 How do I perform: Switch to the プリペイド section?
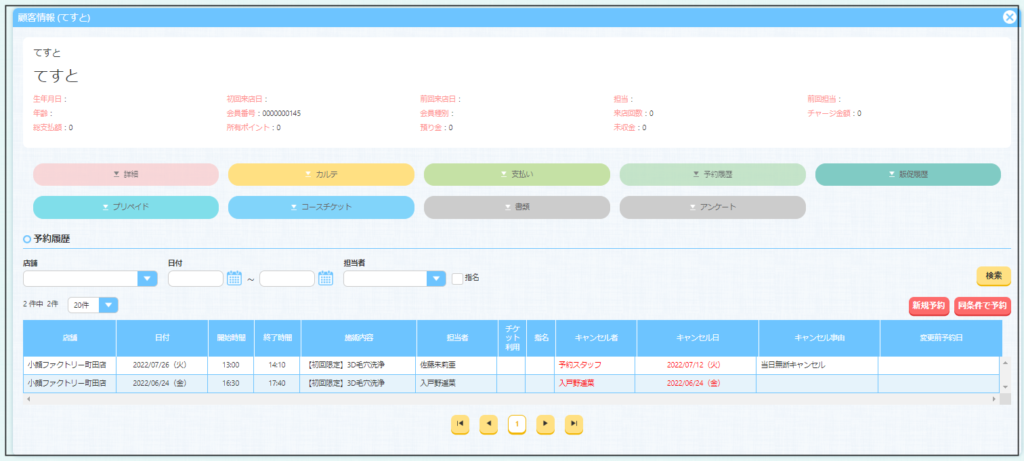point(125,207)
